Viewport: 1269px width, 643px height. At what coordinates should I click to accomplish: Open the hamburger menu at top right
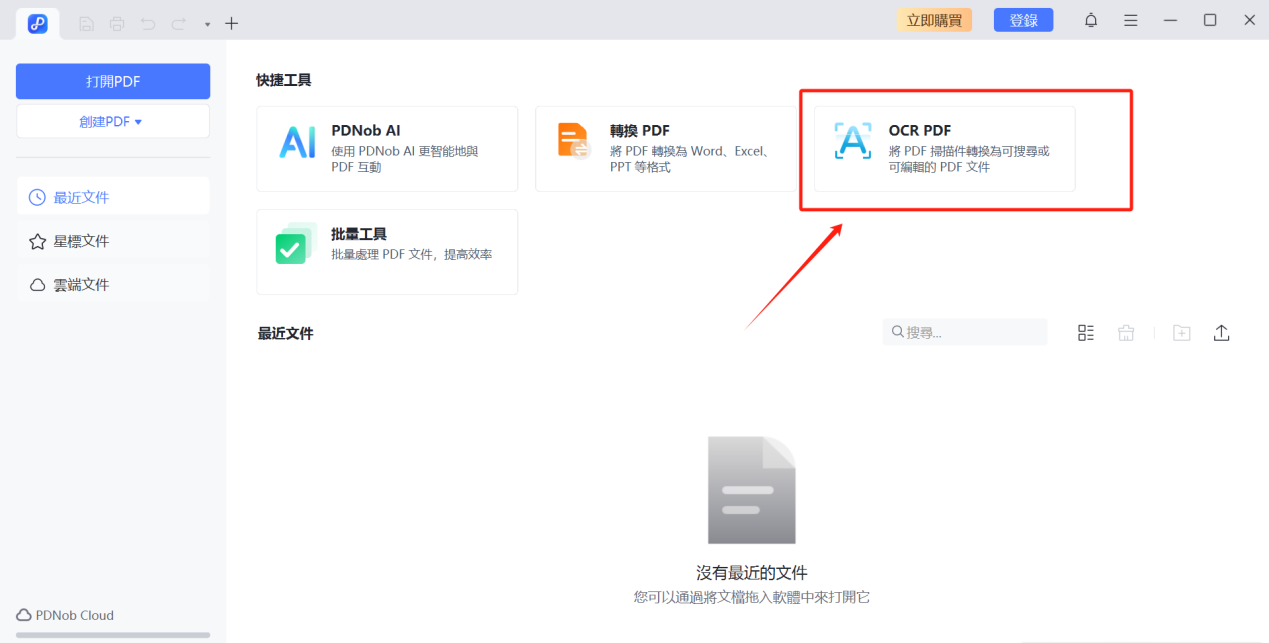tap(1130, 19)
